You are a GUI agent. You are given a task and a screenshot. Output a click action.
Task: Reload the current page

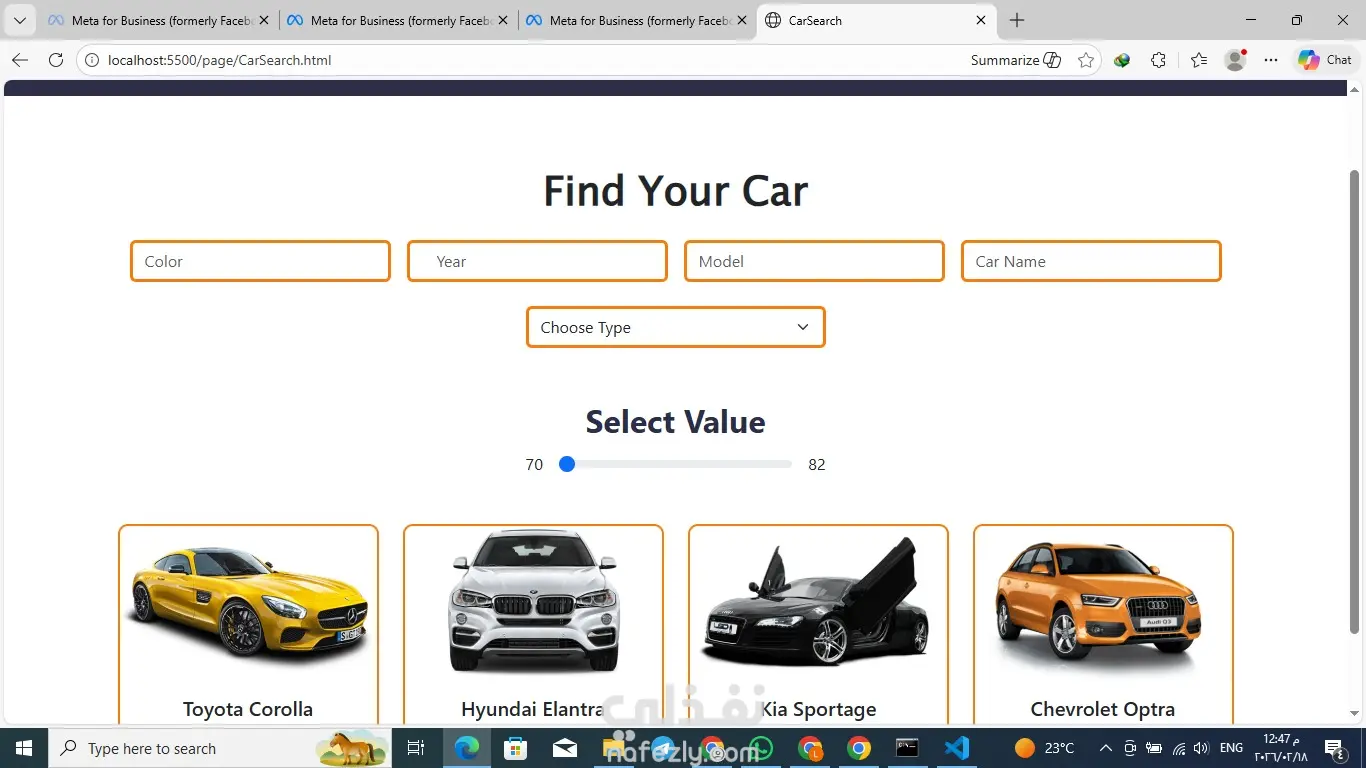point(56,60)
